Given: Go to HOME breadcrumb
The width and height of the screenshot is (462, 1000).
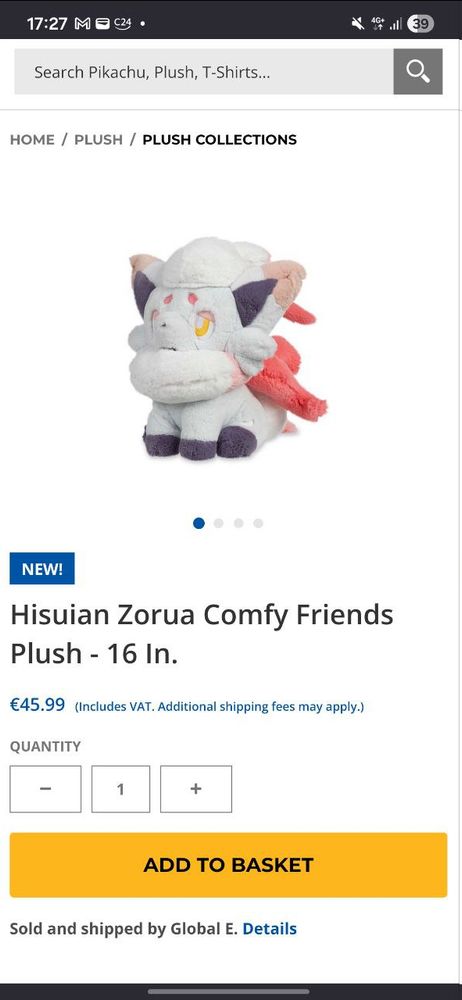Looking at the screenshot, I should tap(32, 140).
